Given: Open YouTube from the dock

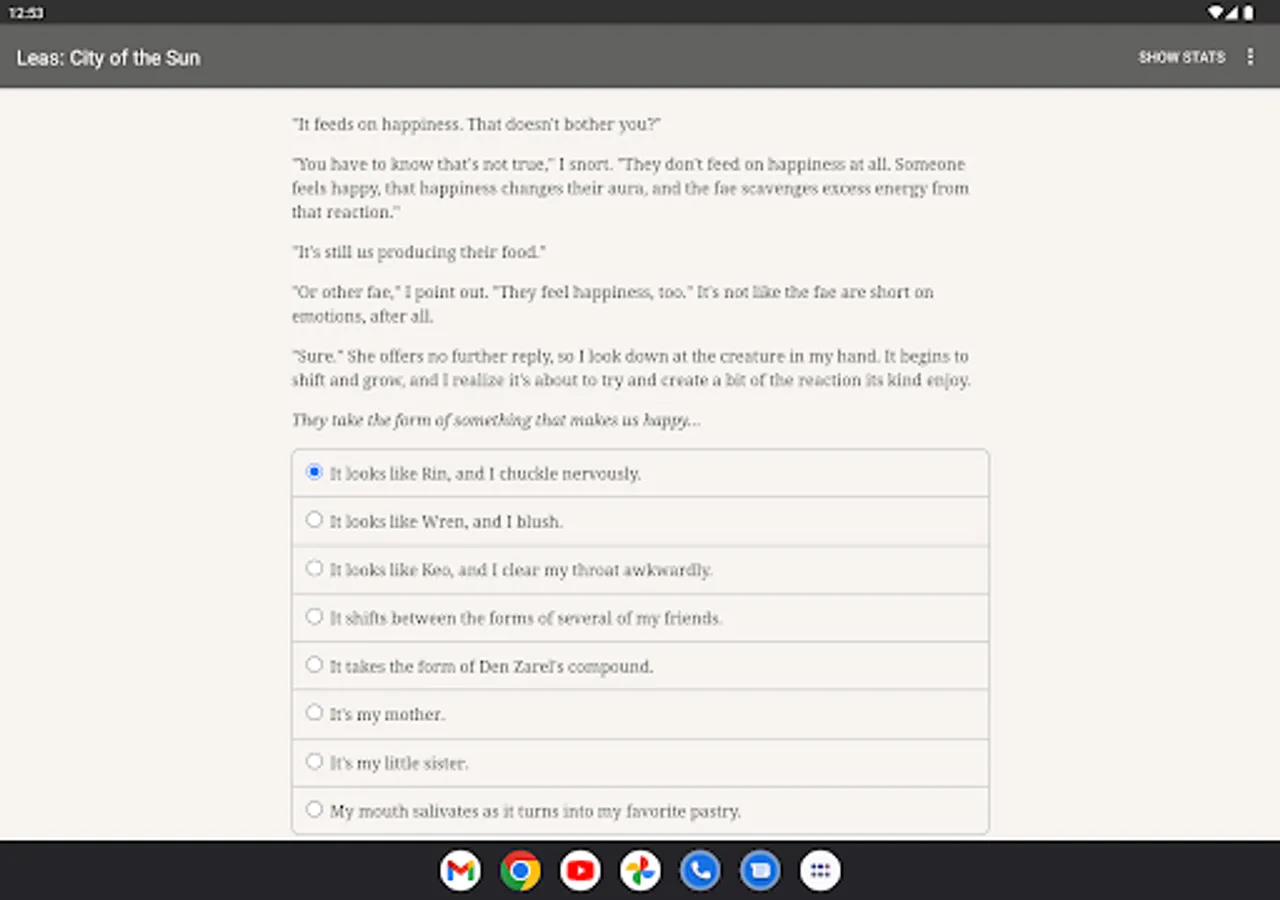Looking at the screenshot, I should tap(580, 871).
